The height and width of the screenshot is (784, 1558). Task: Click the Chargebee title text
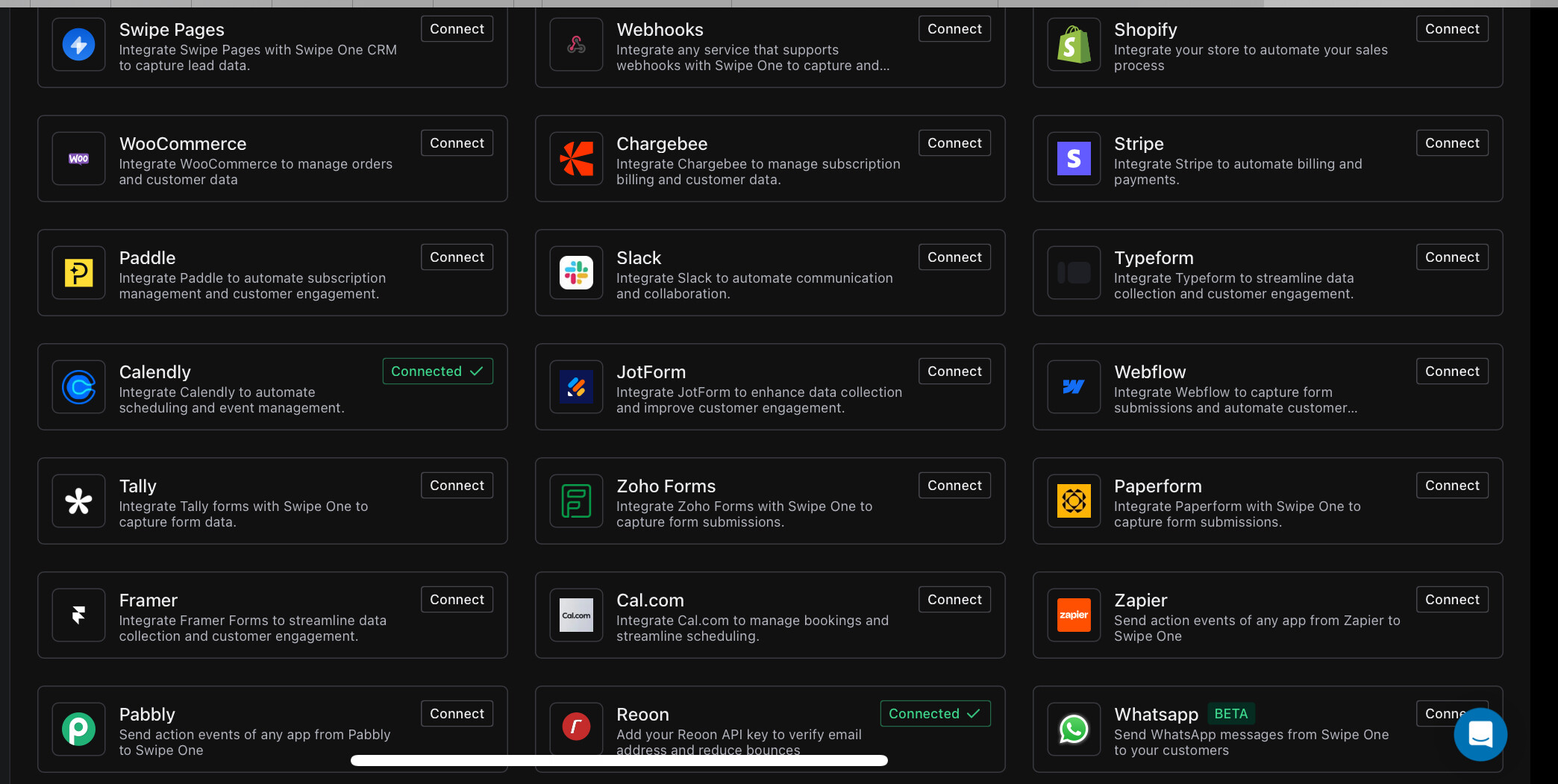click(x=662, y=144)
